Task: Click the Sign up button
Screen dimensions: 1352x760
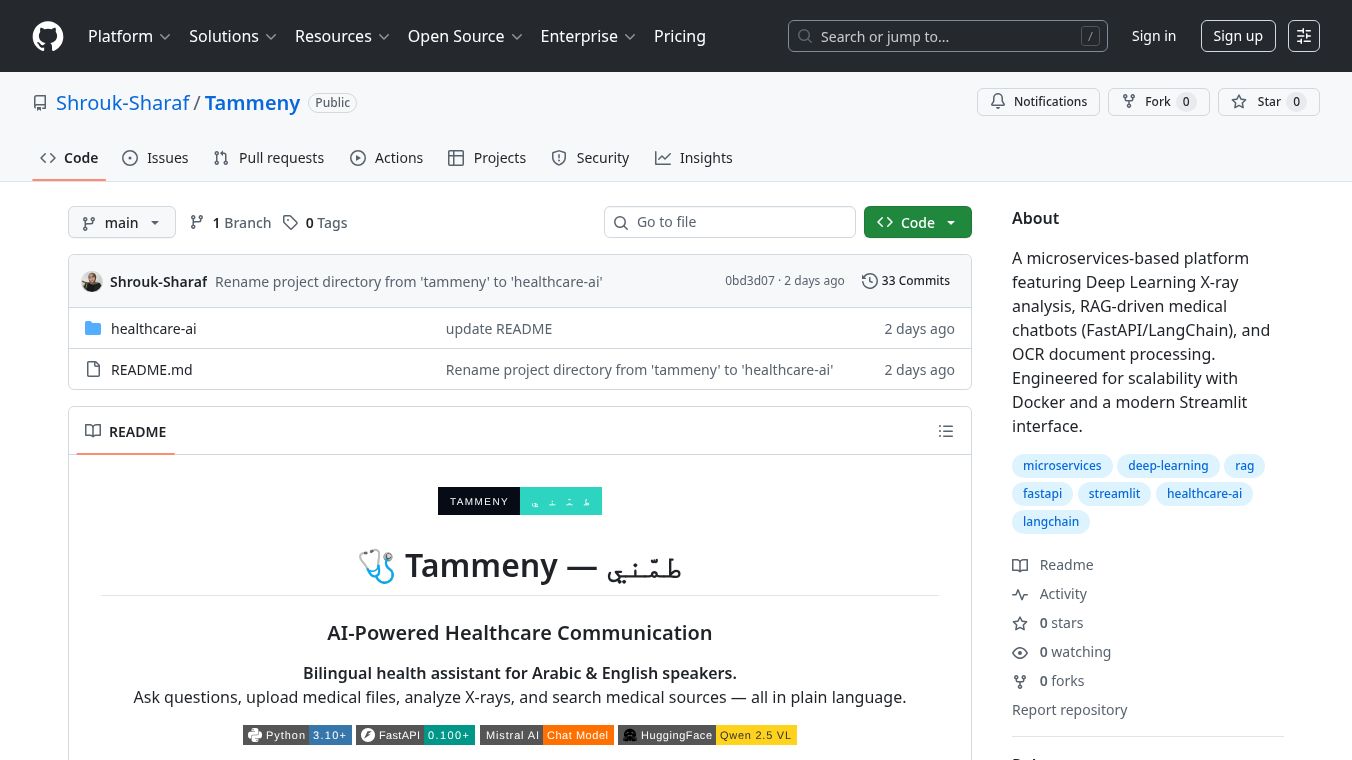Action: coord(1238,35)
